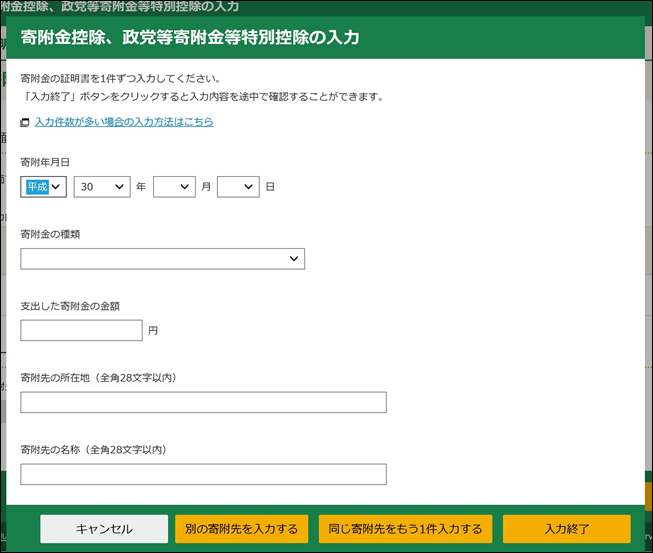Open the era dropdown showing 平成

point(43,187)
